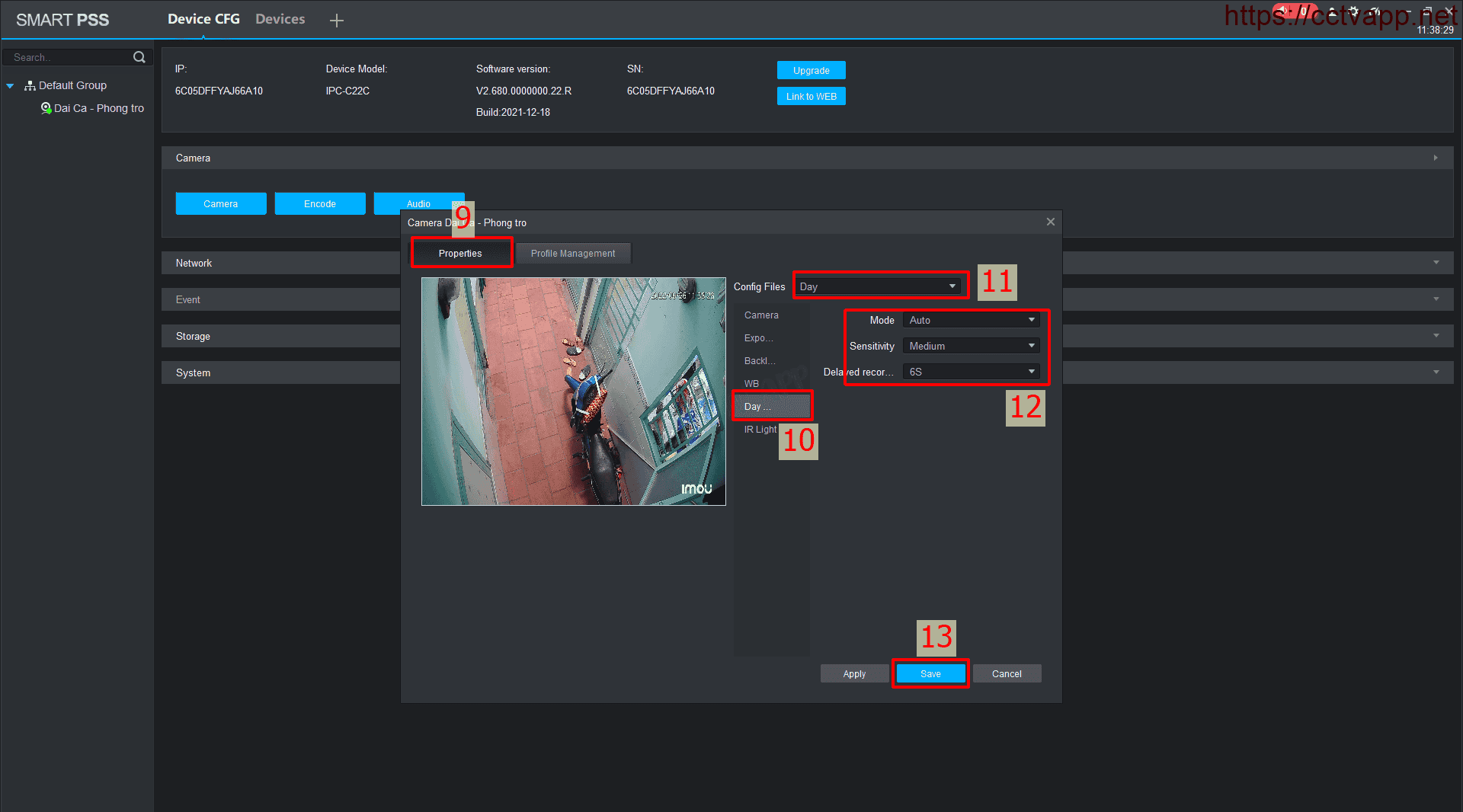Viewport: 1463px width, 812px height.
Task: Switch to the Devices tab
Action: click(x=280, y=19)
